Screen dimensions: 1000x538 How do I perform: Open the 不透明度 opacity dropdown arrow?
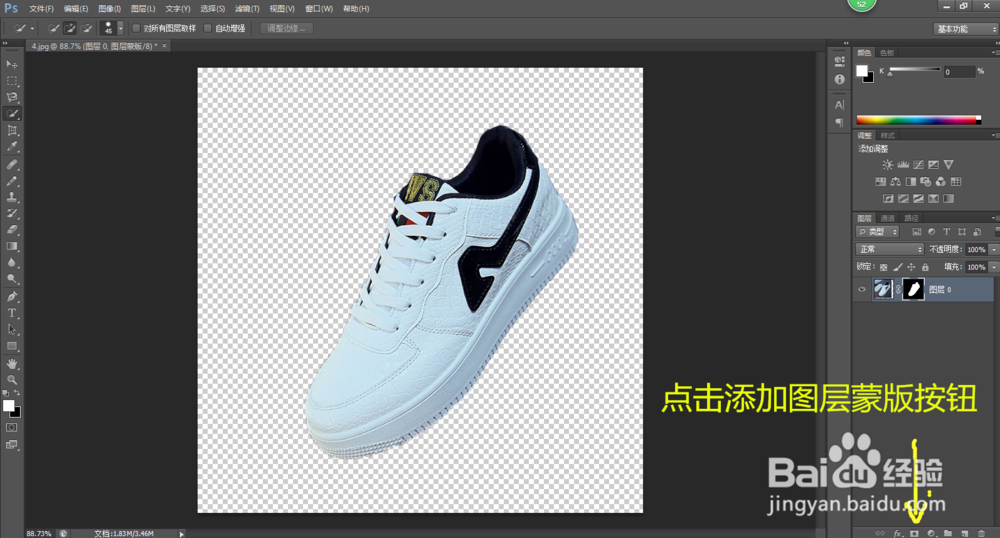click(993, 249)
